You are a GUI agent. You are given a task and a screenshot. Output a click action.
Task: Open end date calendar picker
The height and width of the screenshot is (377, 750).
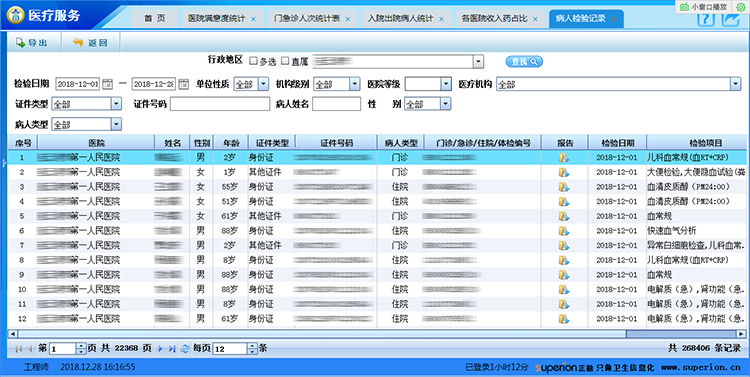tap(183, 84)
